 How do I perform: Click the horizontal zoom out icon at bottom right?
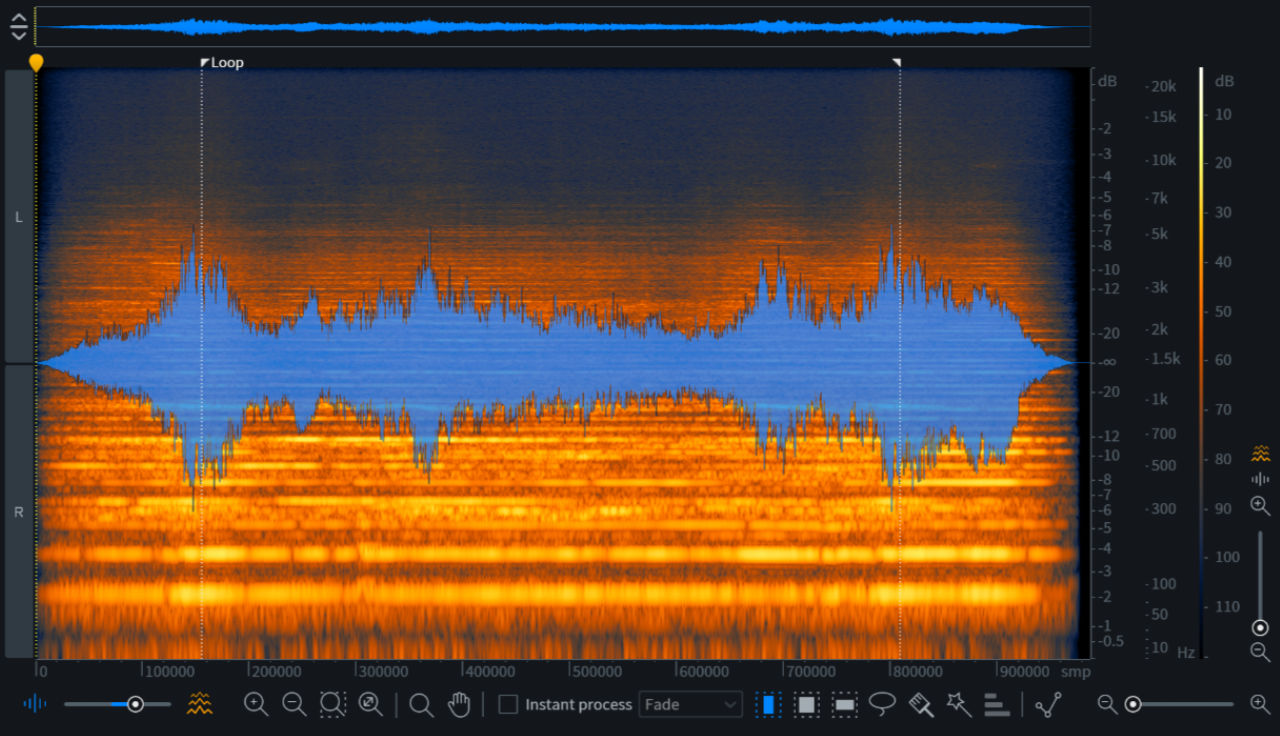click(1107, 704)
